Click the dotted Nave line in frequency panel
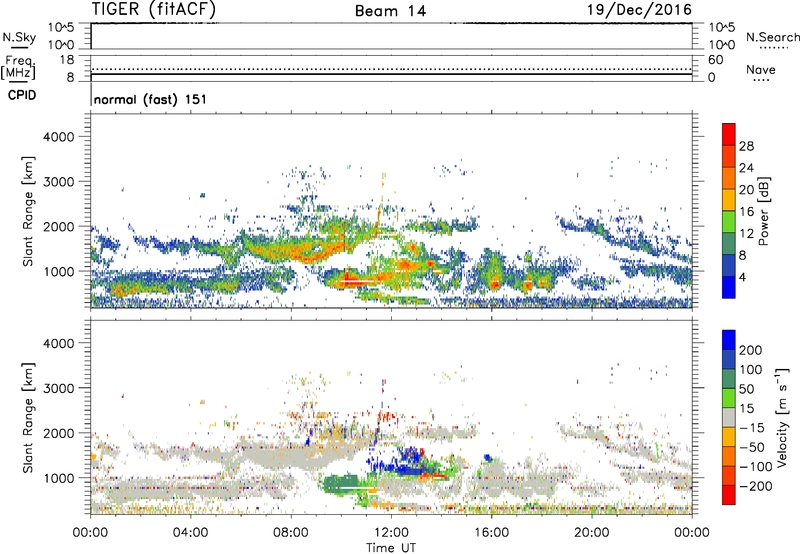Screen dimensions: 800x554 (x=391, y=69)
